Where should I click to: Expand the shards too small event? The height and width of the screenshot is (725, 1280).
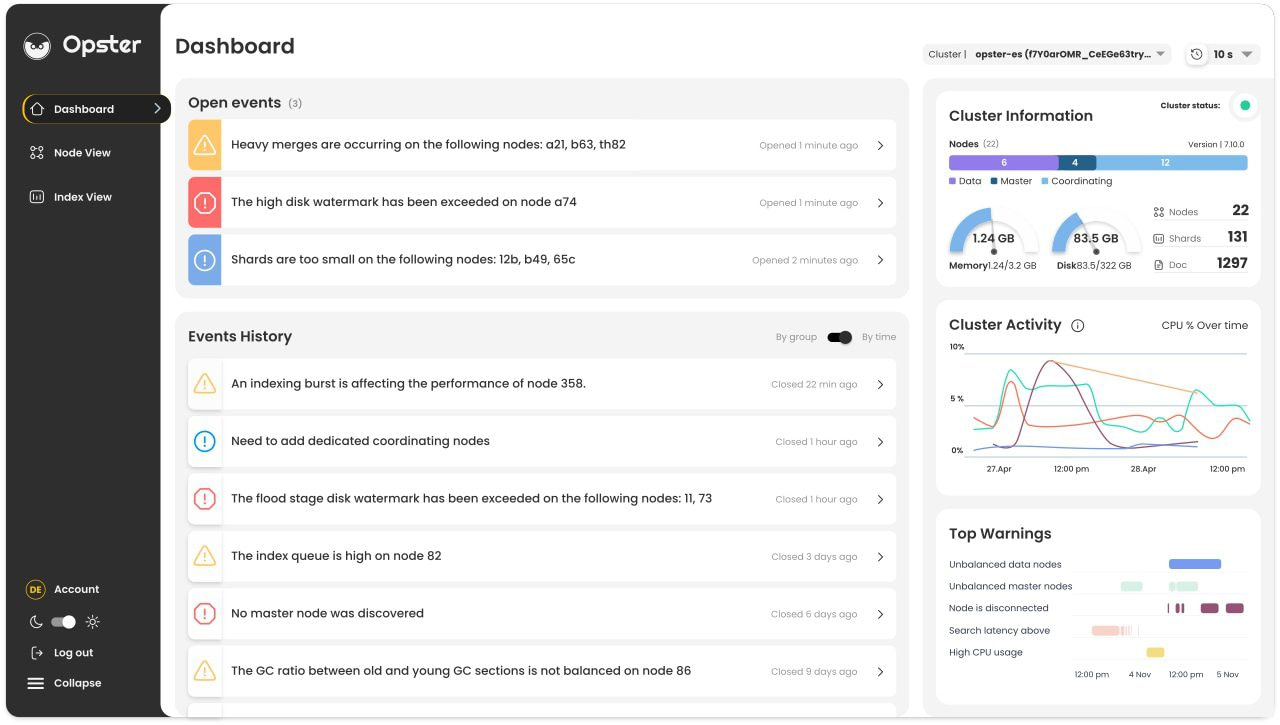pyautogui.click(x=881, y=259)
